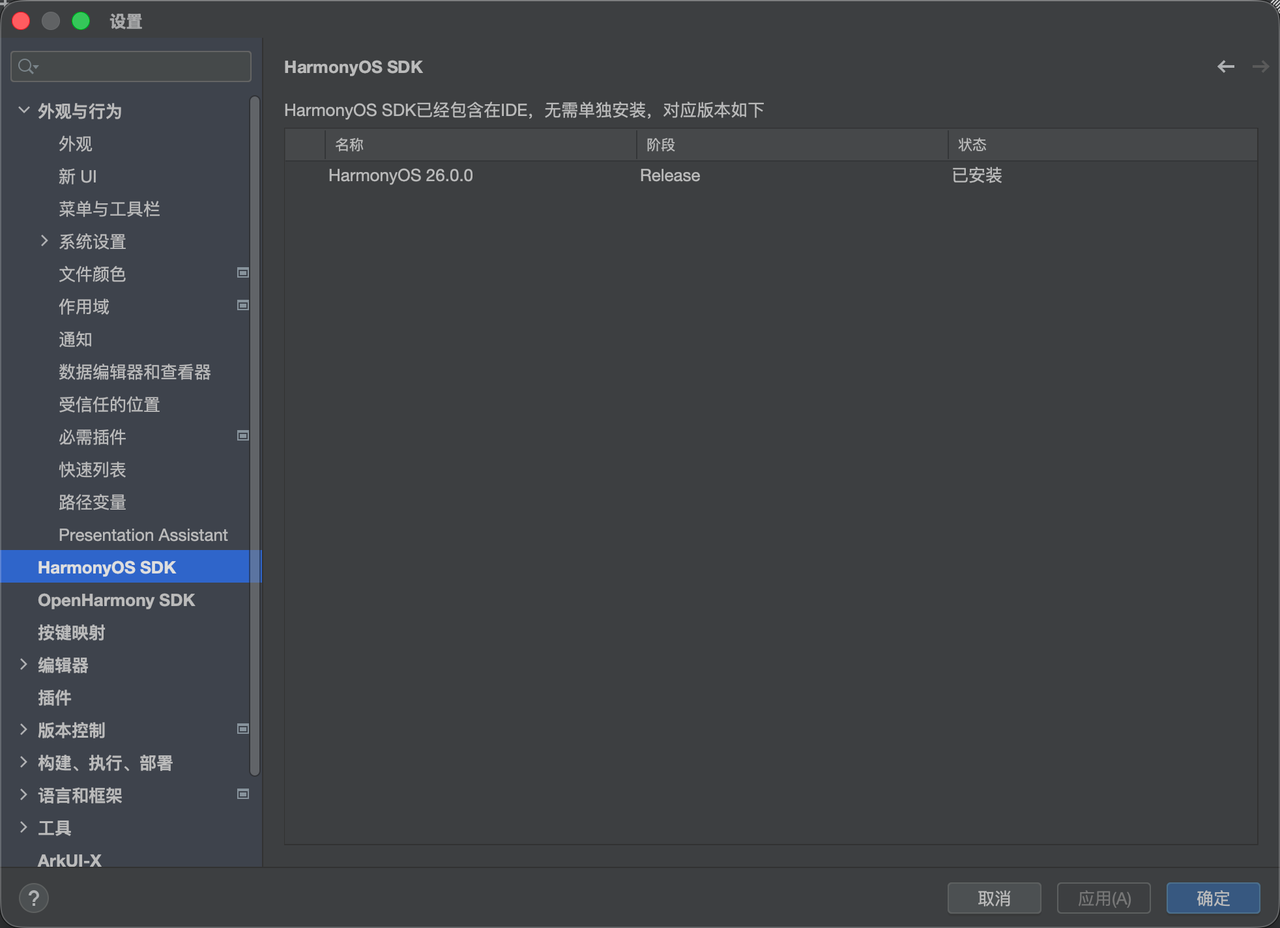Select 按键映射 in the settings tree
The width and height of the screenshot is (1280, 928).
[71, 632]
